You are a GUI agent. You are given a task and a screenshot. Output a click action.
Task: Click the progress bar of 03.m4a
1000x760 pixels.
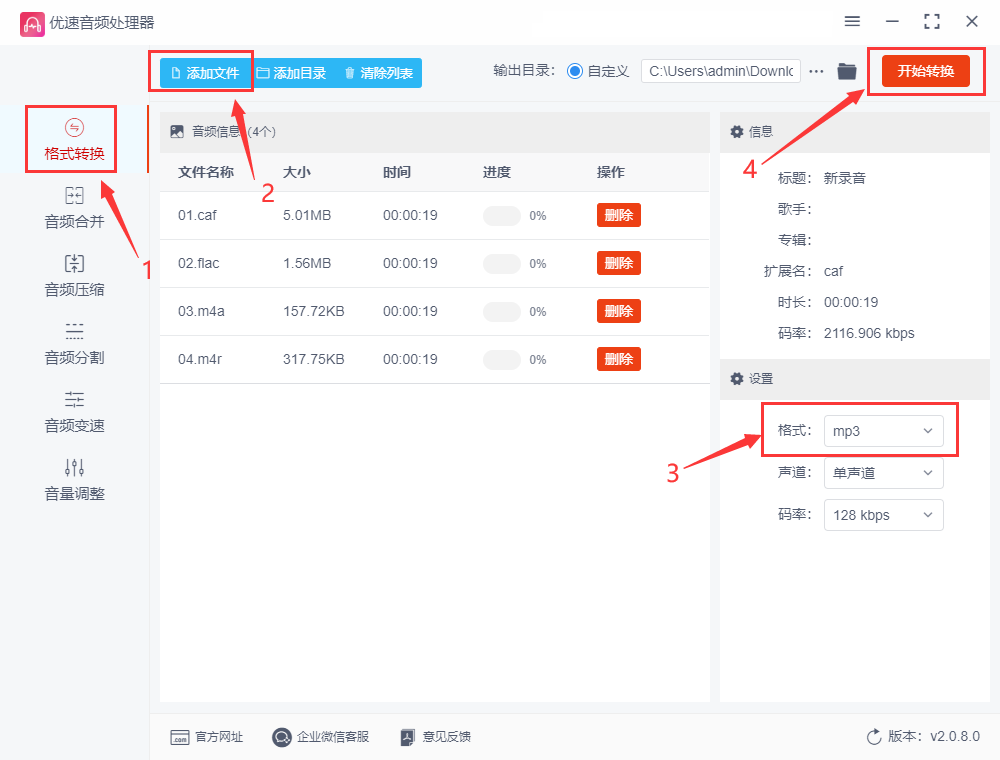(x=502, y=312)
